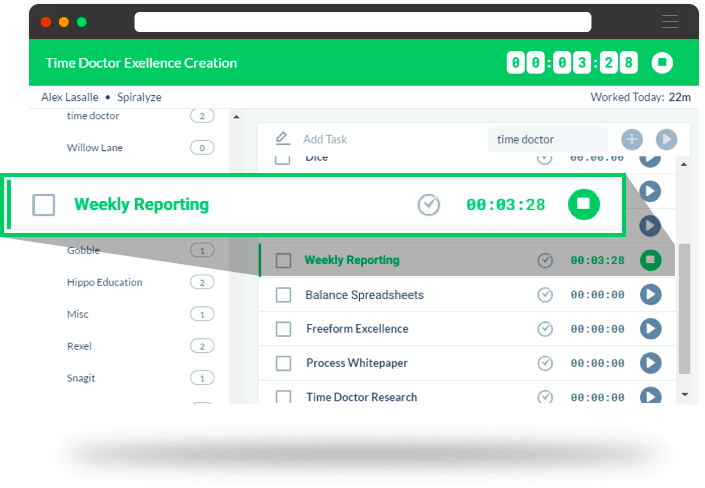Screen dimensions: 705x488
Task: Open the Time Doctor Research task
Action: [361, 397]
